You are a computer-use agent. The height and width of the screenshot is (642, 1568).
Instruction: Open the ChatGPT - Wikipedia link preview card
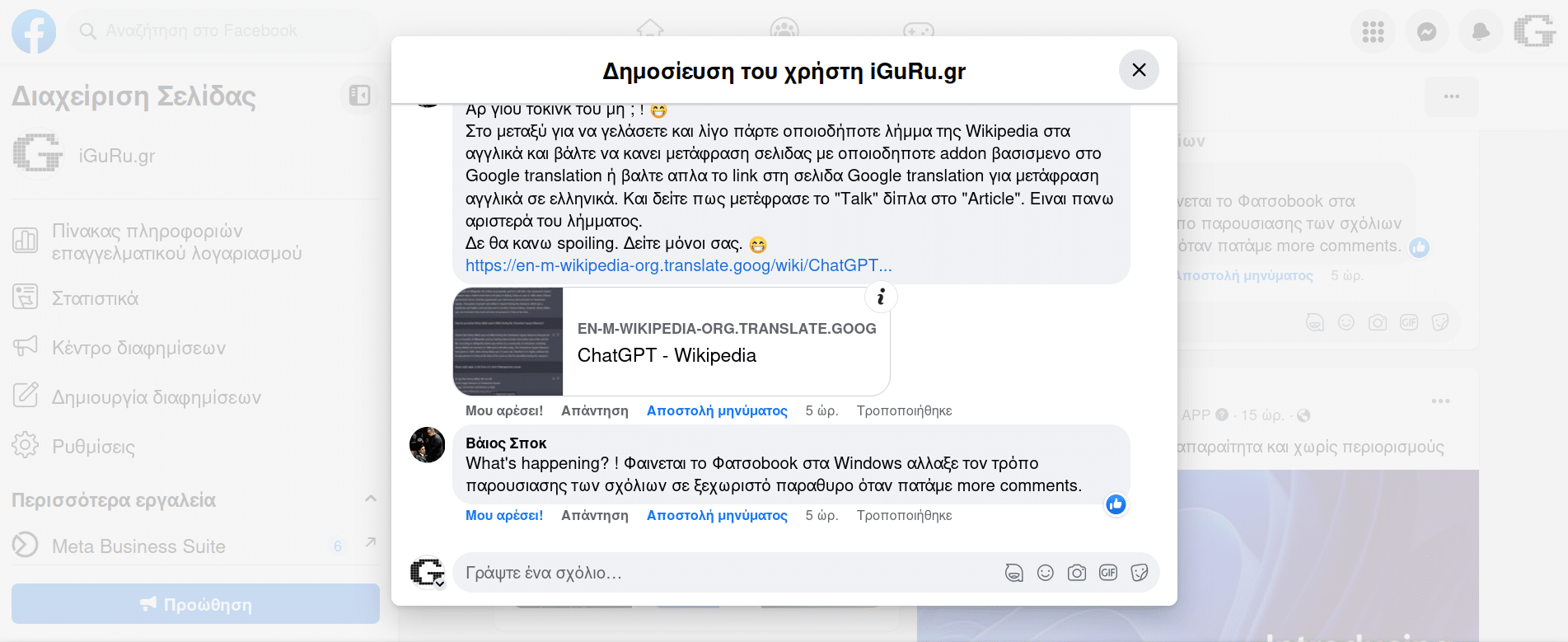(x=672, y=341)
